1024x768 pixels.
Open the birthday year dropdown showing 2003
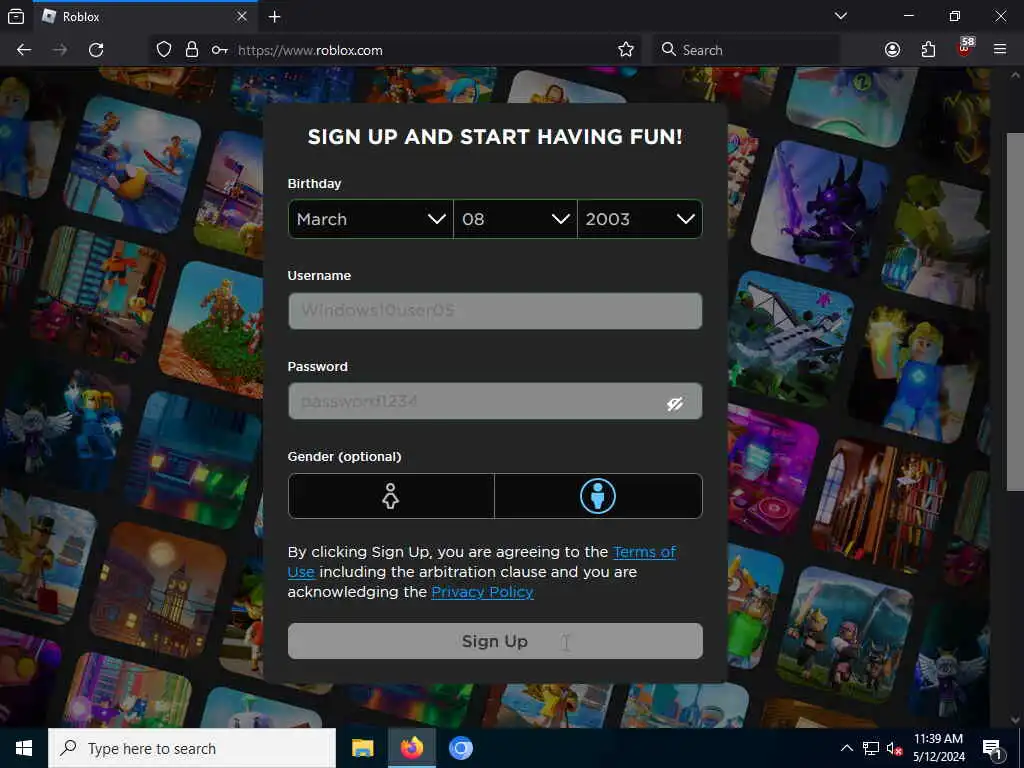point(639,219)
